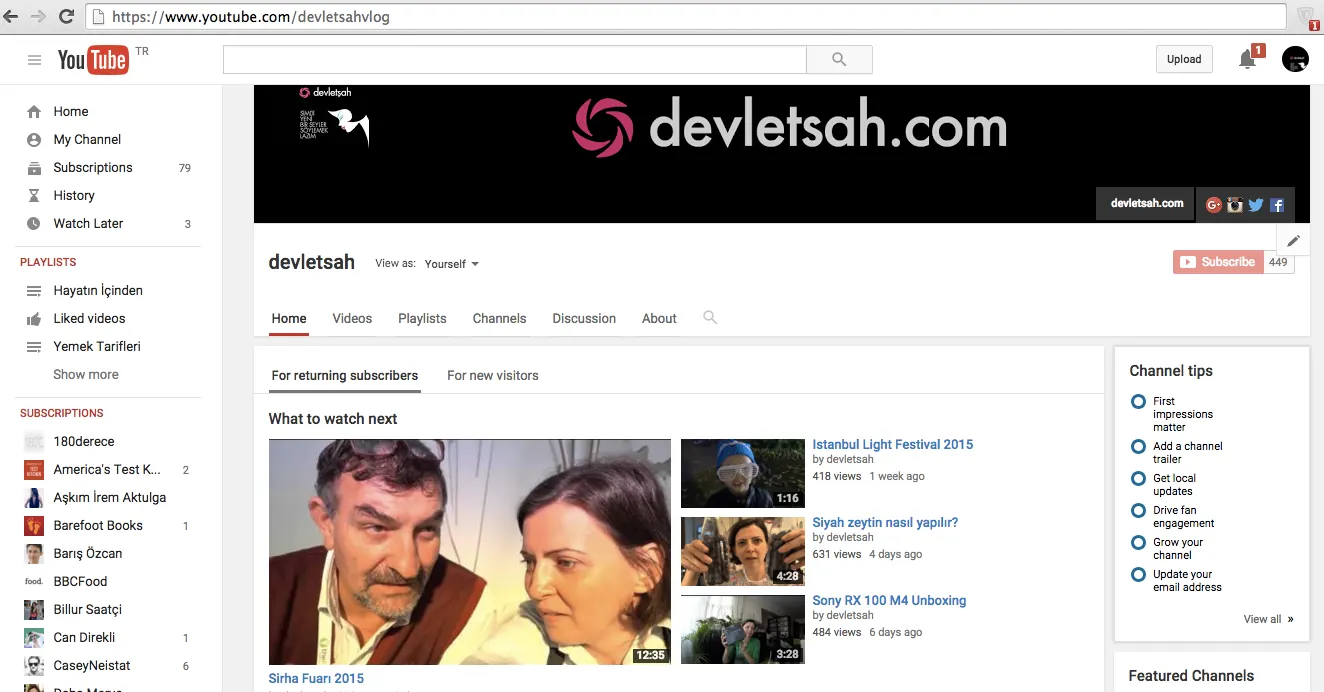This screenshot has height=692, width=1324.
Task: Click the pencil edit channel art icon
Action: 1293,241
